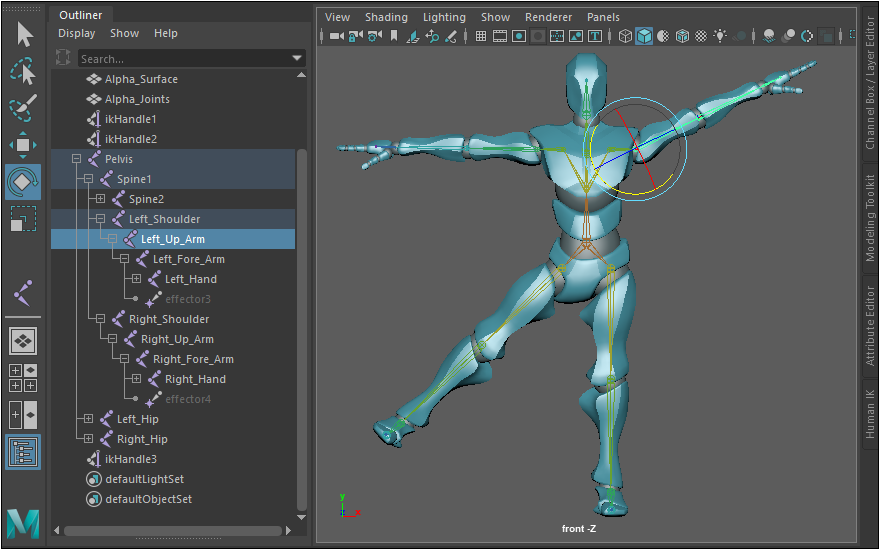Open the Outliner Display menu
Viewport: 880px width, 550px height.
pos(77,33)
